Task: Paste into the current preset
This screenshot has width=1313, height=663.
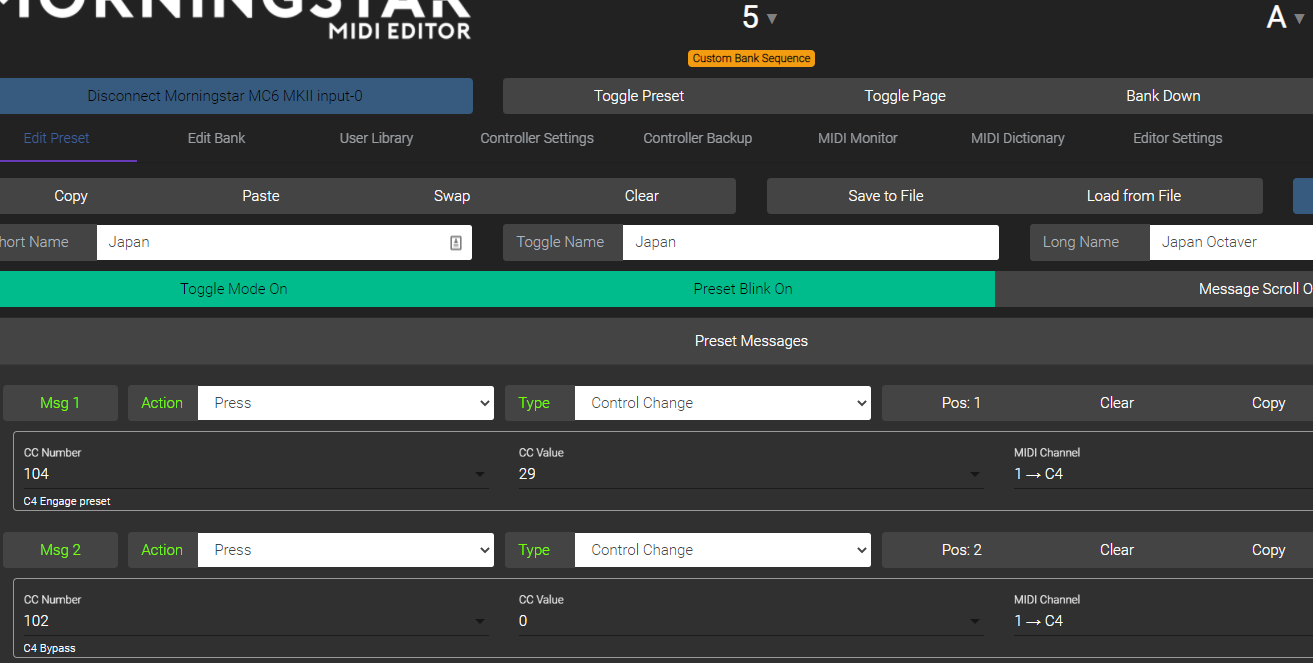Action: click(261, 196)
